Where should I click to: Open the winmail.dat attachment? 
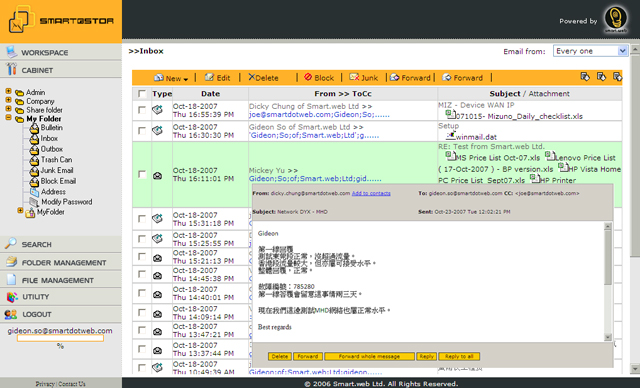476,137
